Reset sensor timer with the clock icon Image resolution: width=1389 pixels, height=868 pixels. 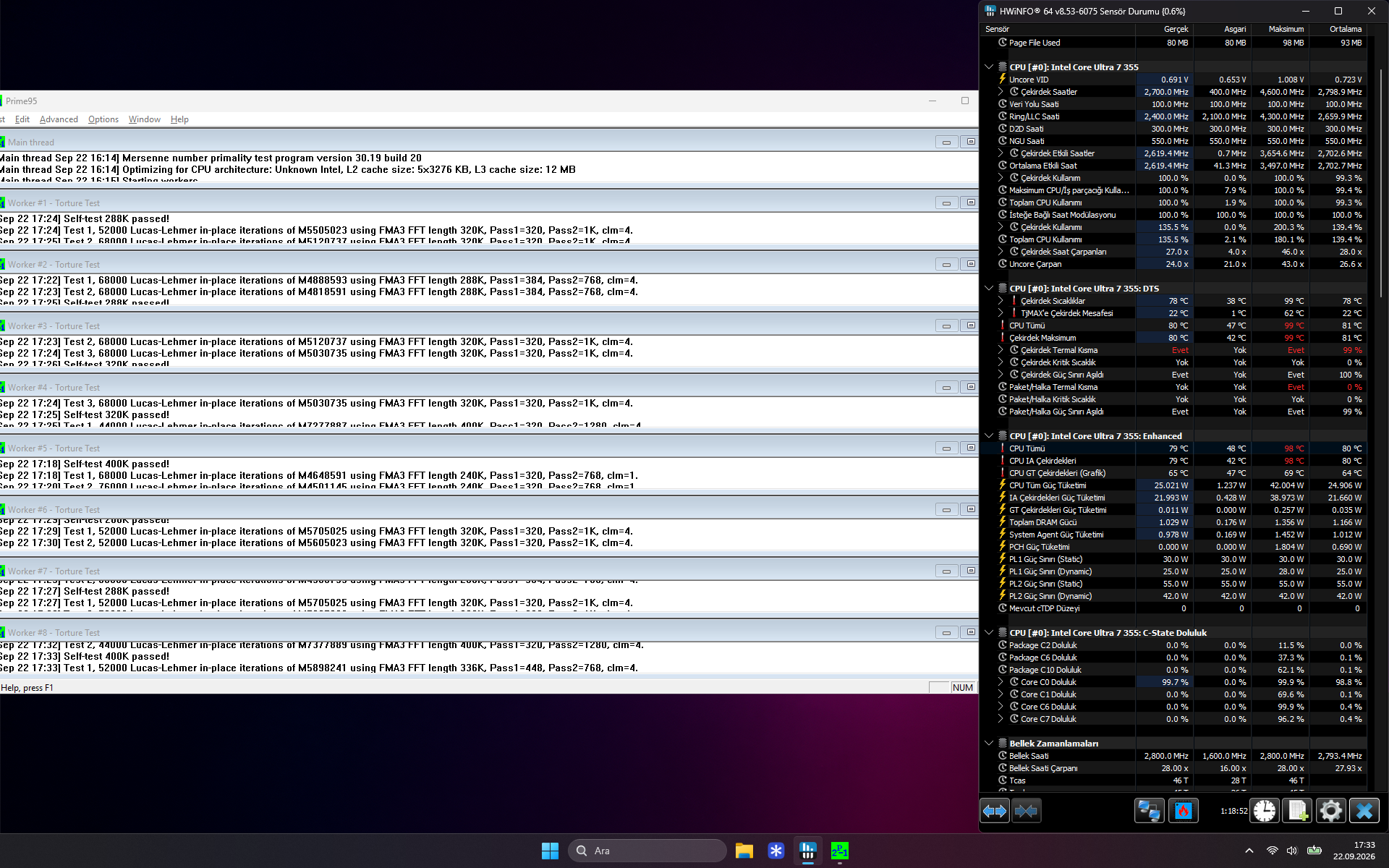coord(1265,811)
